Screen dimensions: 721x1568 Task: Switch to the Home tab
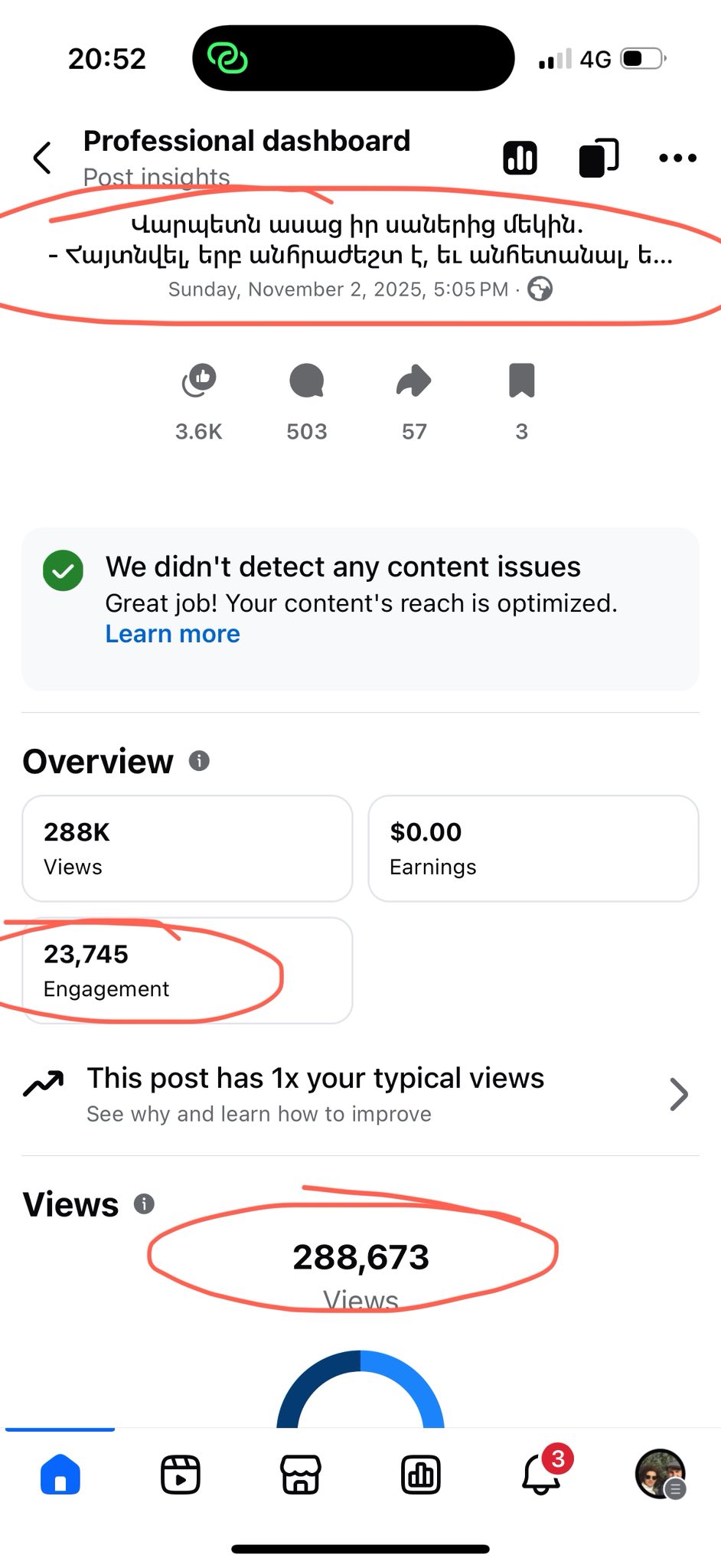60,1474
